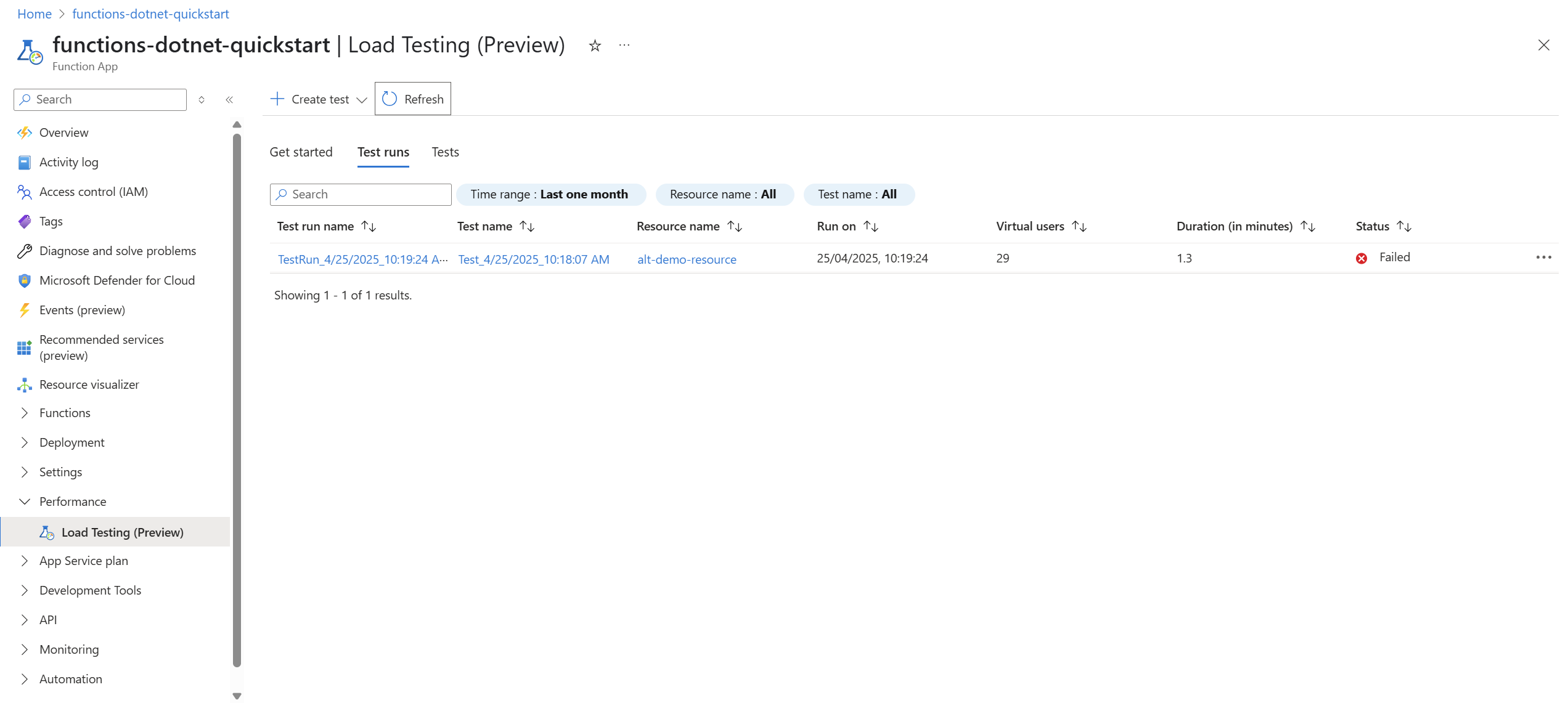Collapse the Performance section
The height and width of the screenshot is (703, 1568).
25,502
